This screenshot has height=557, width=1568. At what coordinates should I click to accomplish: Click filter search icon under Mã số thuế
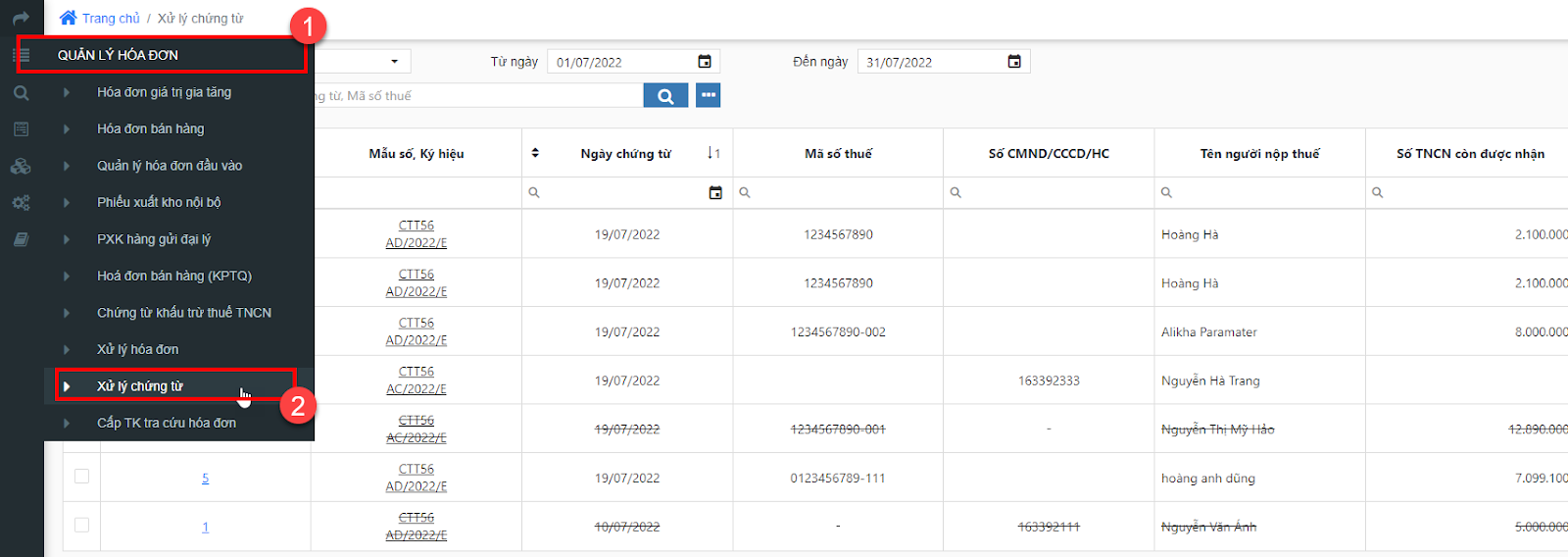point(745,192)
